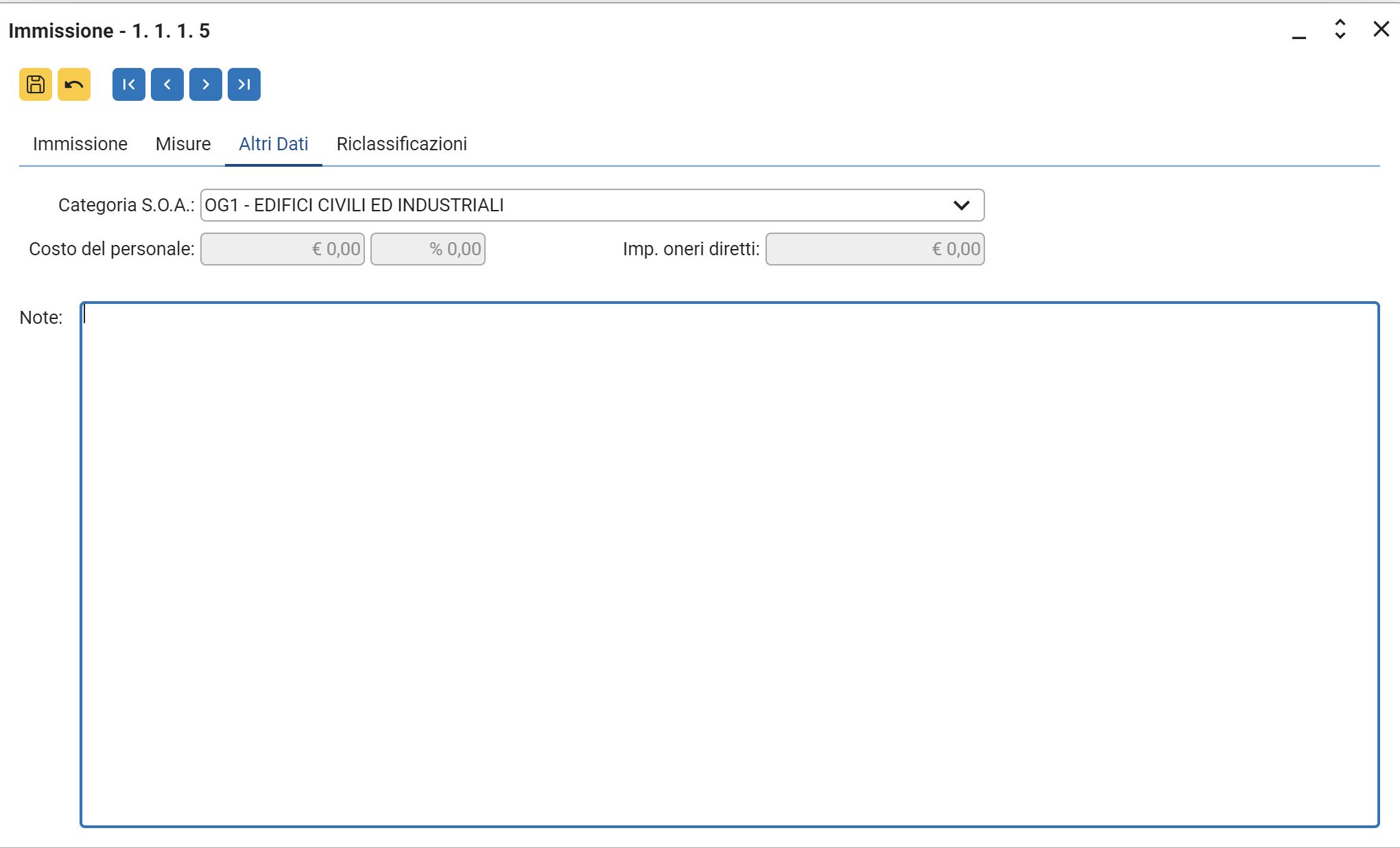Go to previous record arrow
Image resolution: width=1400 pixels, height=848 pixels.
pyautogui.click(x=167, y=84)
